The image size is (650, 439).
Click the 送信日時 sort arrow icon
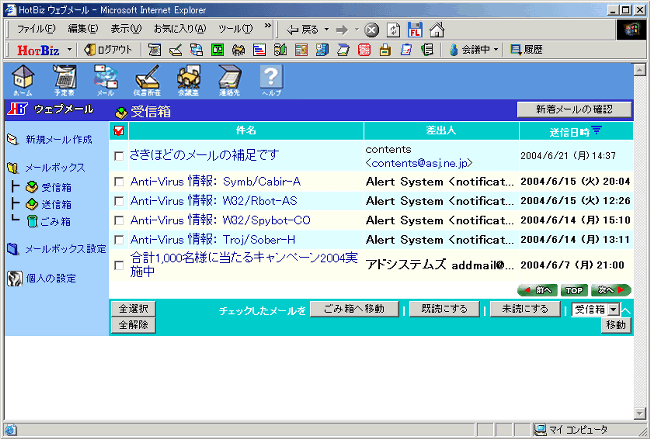tap(596, 131)
